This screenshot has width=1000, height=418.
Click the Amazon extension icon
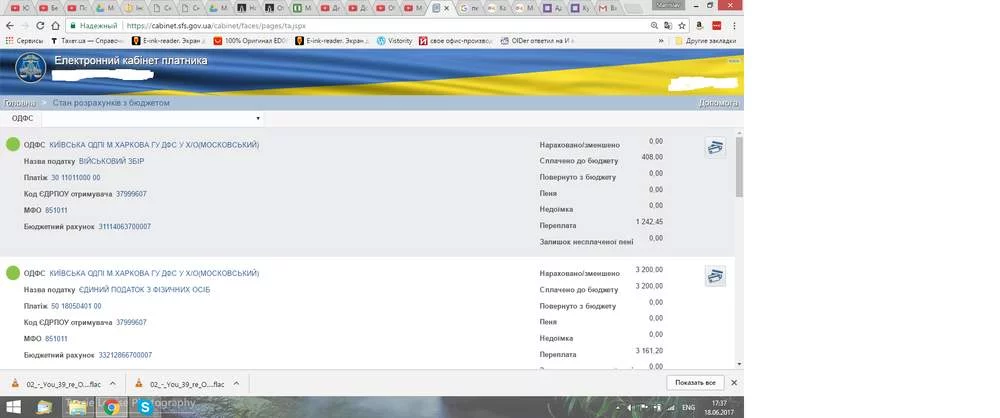coord(700,26)
